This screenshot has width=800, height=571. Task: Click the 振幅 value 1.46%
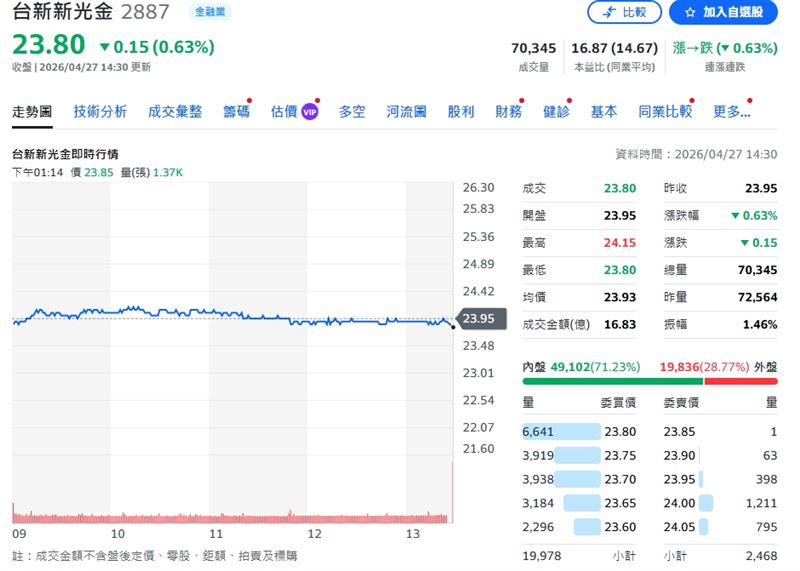coord(760,325)
